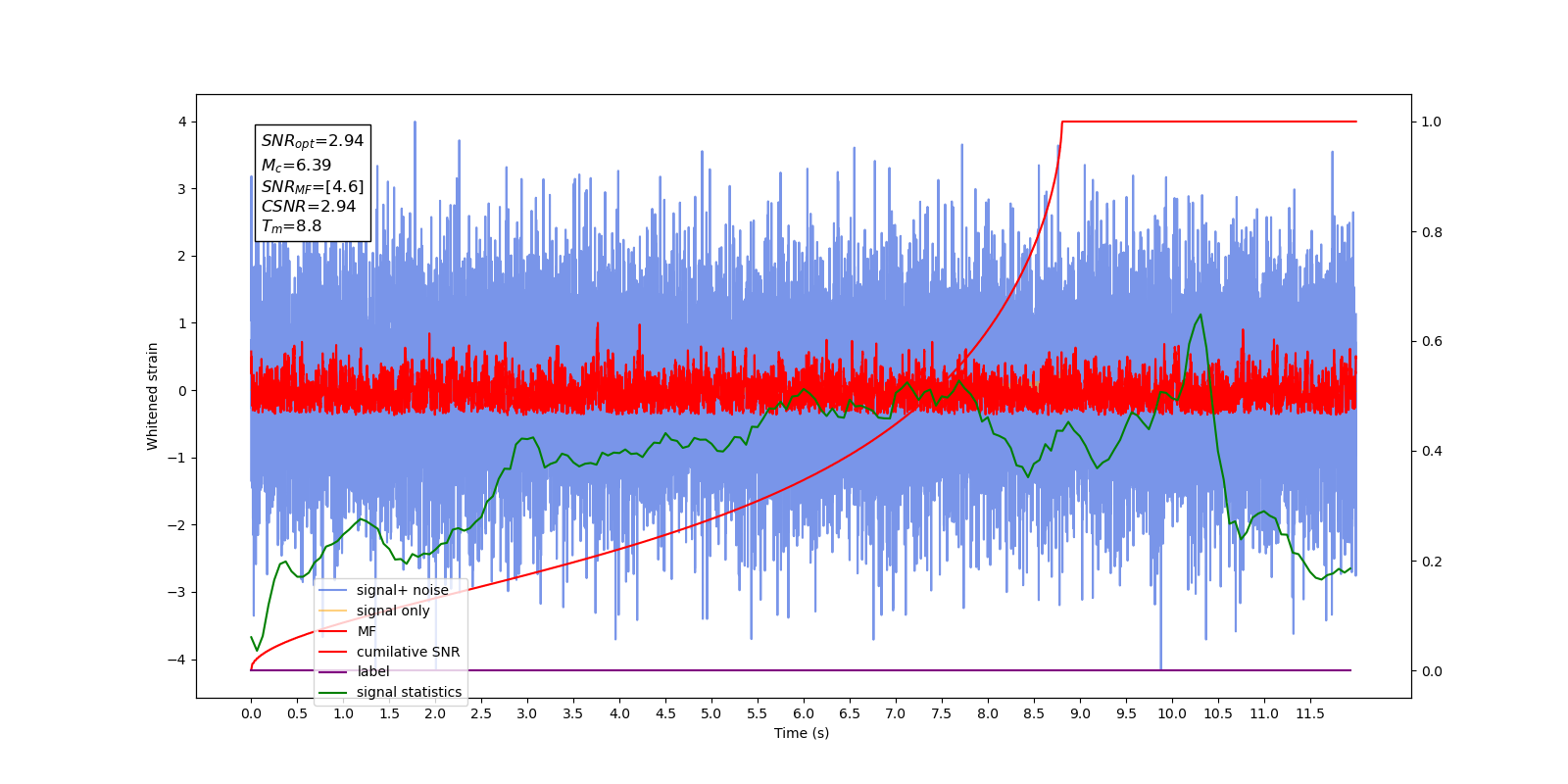This screenshot has width=1568, height=784.
Task: Click the x-axis tick label 11.5
Action: click(1310, 713)
